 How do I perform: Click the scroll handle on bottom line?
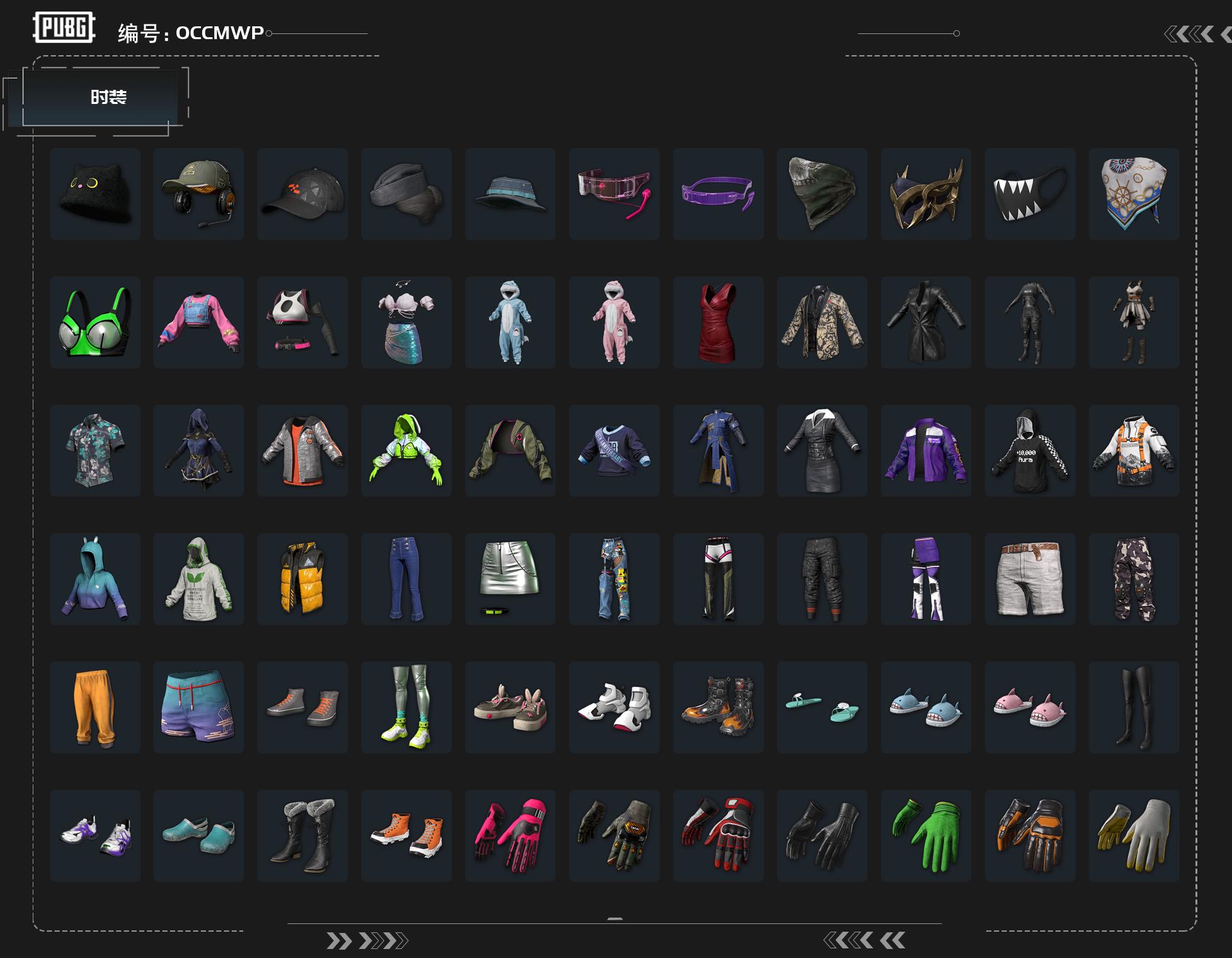click(615, 920)
